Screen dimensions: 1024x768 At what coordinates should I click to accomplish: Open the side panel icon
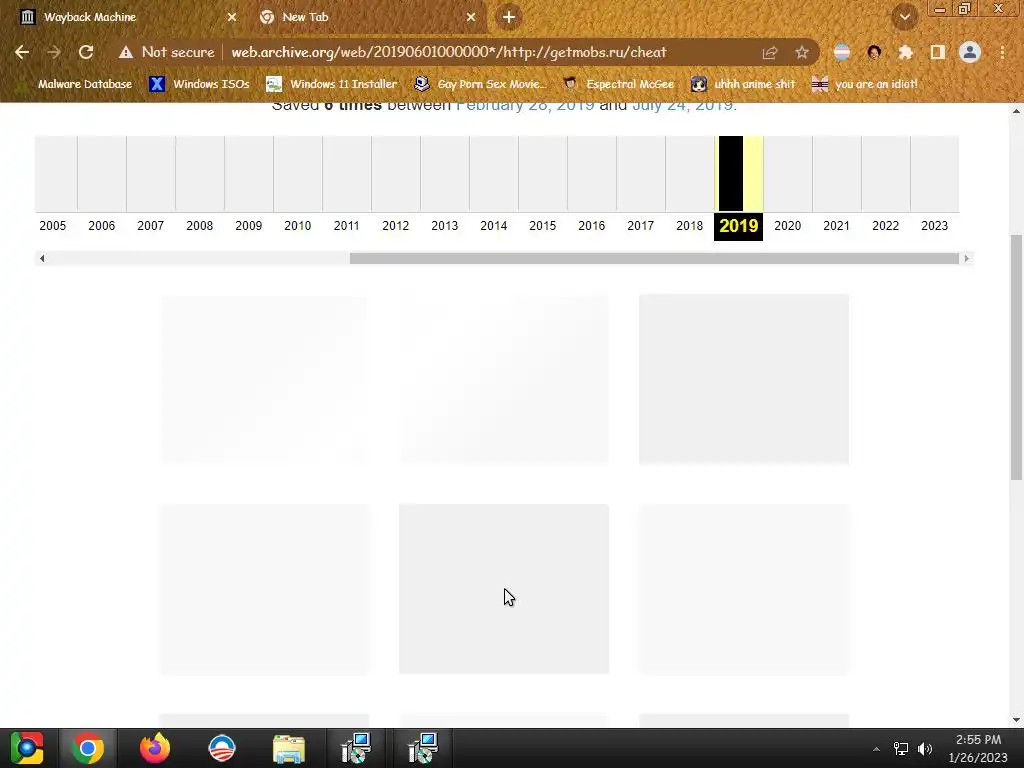(x=938, y=52)
